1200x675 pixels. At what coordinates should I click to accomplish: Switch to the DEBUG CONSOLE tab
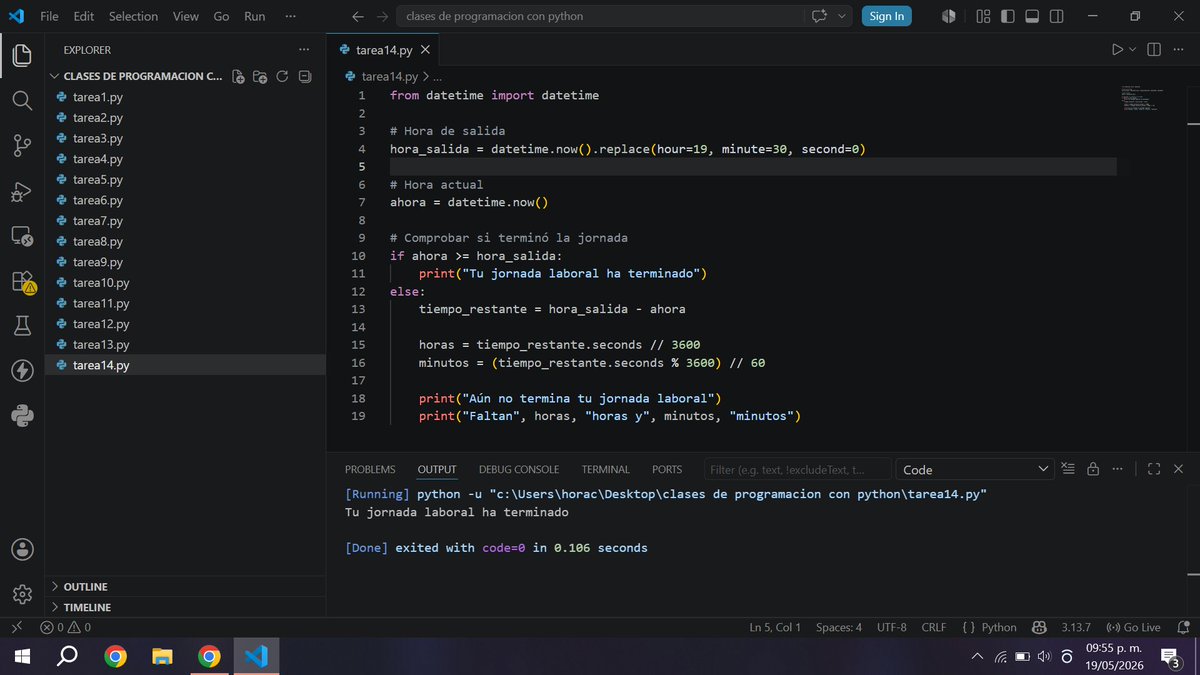point(519,469)
